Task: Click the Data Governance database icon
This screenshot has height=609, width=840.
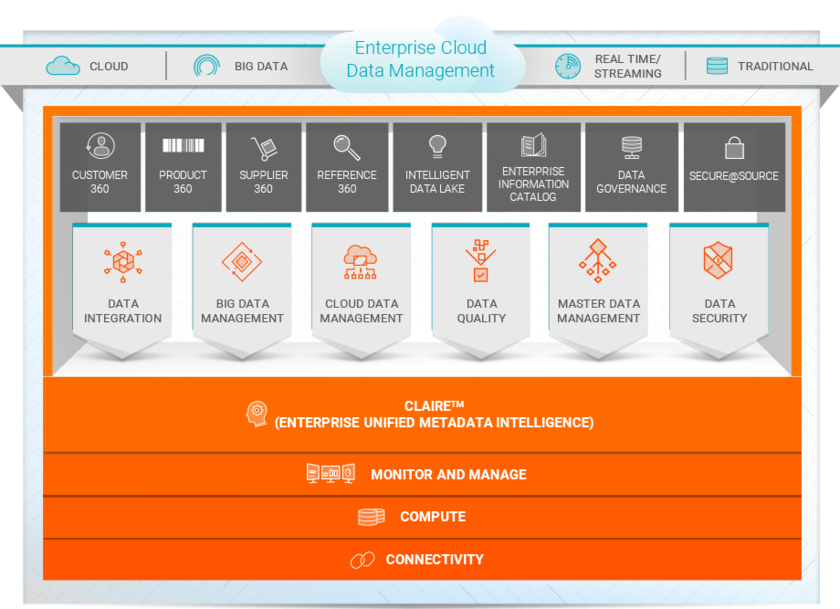Action: (x=631, y=147)
